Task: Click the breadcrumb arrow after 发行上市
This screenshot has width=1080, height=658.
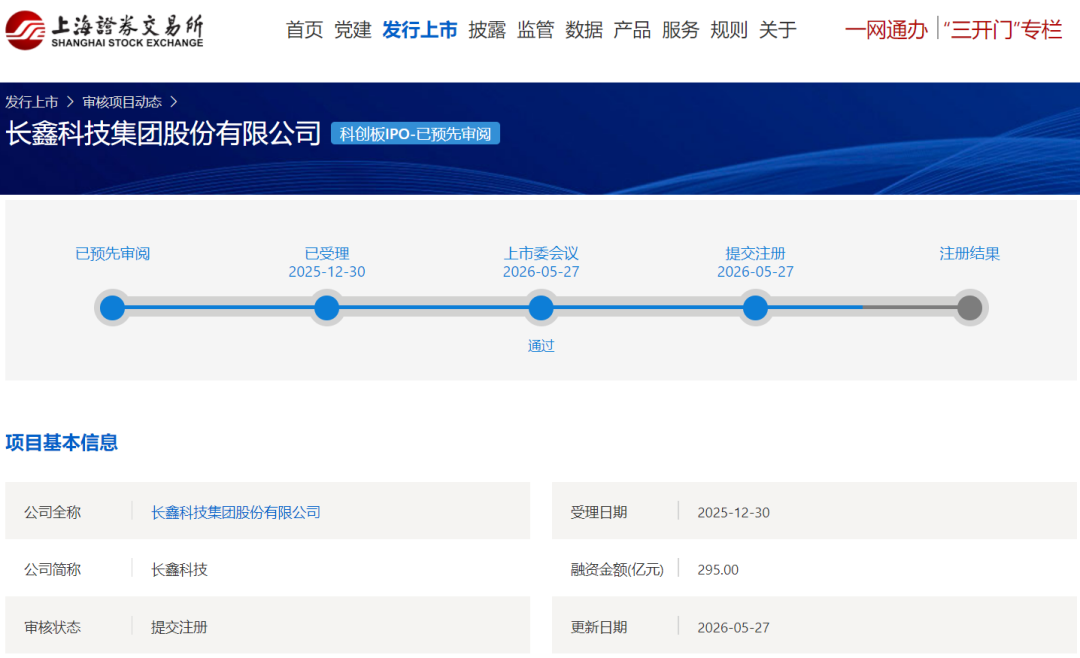Action: 70,102
